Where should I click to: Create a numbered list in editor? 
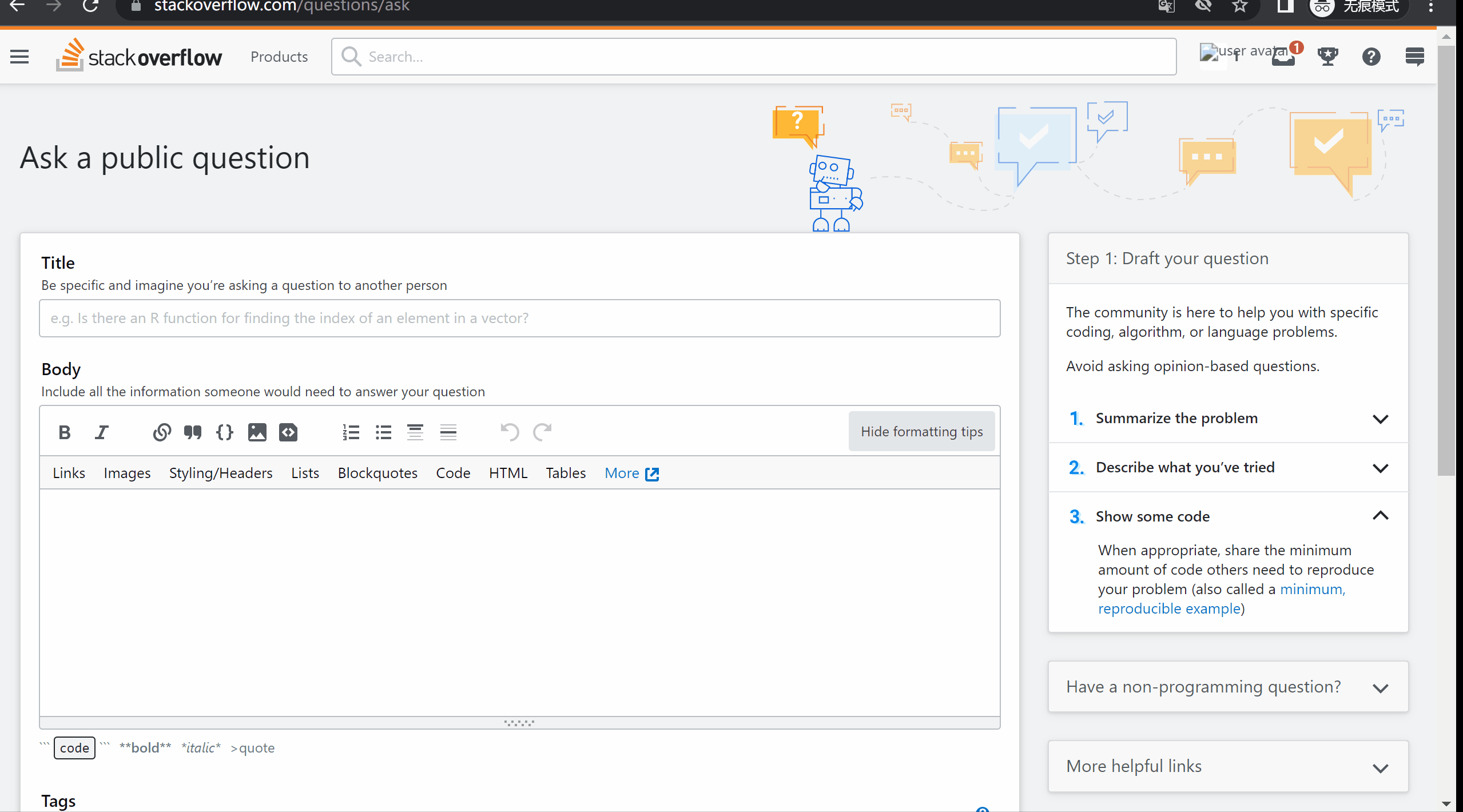coord(351,432)
